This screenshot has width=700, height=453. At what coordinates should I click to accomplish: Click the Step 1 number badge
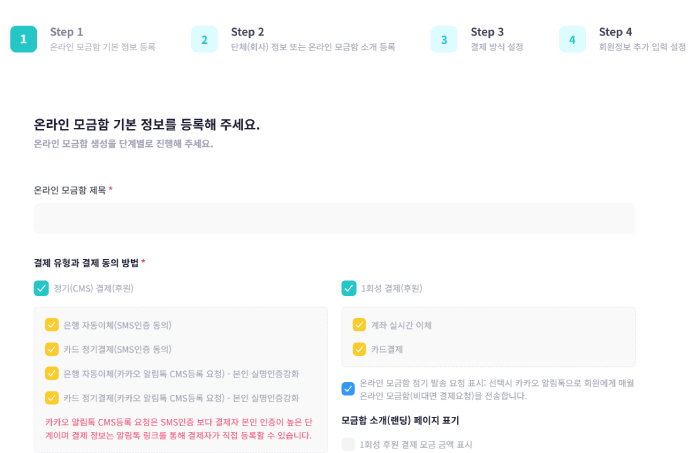point(23,39)
